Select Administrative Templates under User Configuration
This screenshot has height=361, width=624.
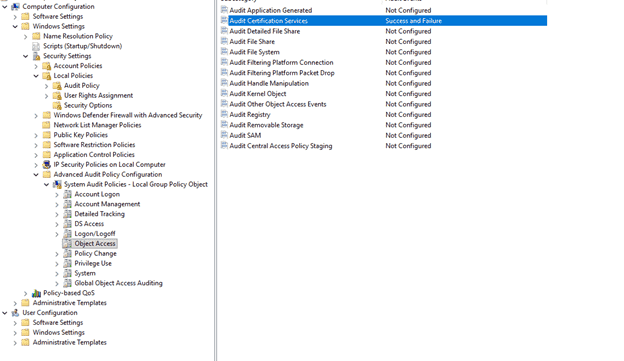coord(70,342)
